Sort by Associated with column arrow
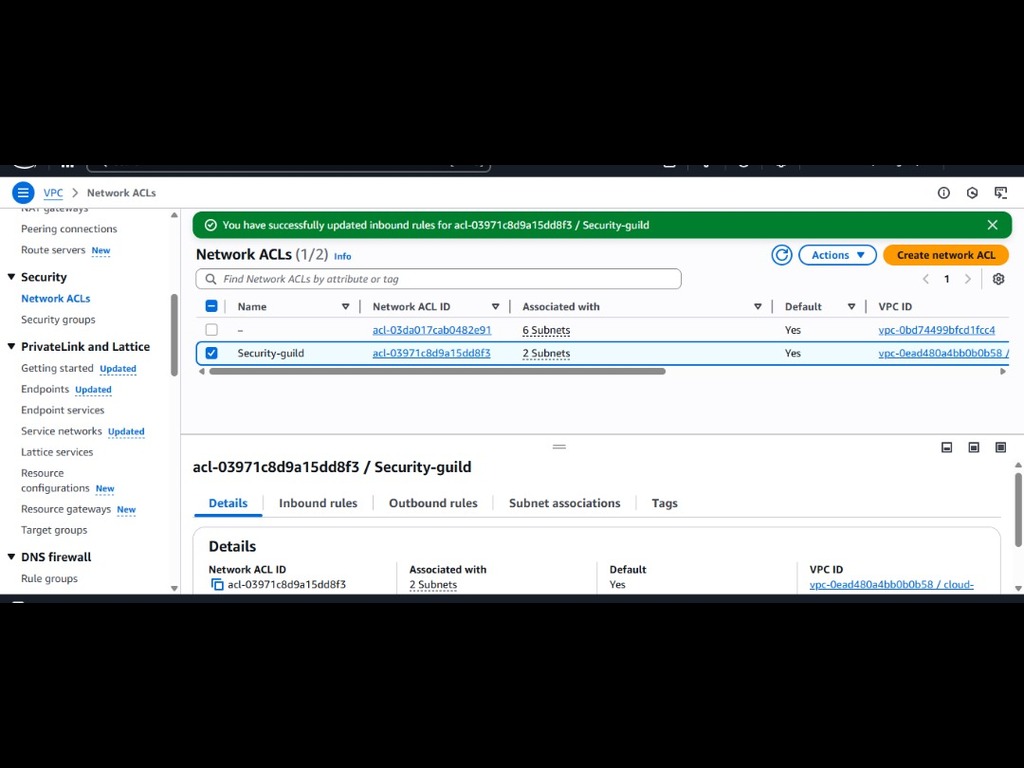The height and width of the screenshot is (768, 1024). (758, 306)
